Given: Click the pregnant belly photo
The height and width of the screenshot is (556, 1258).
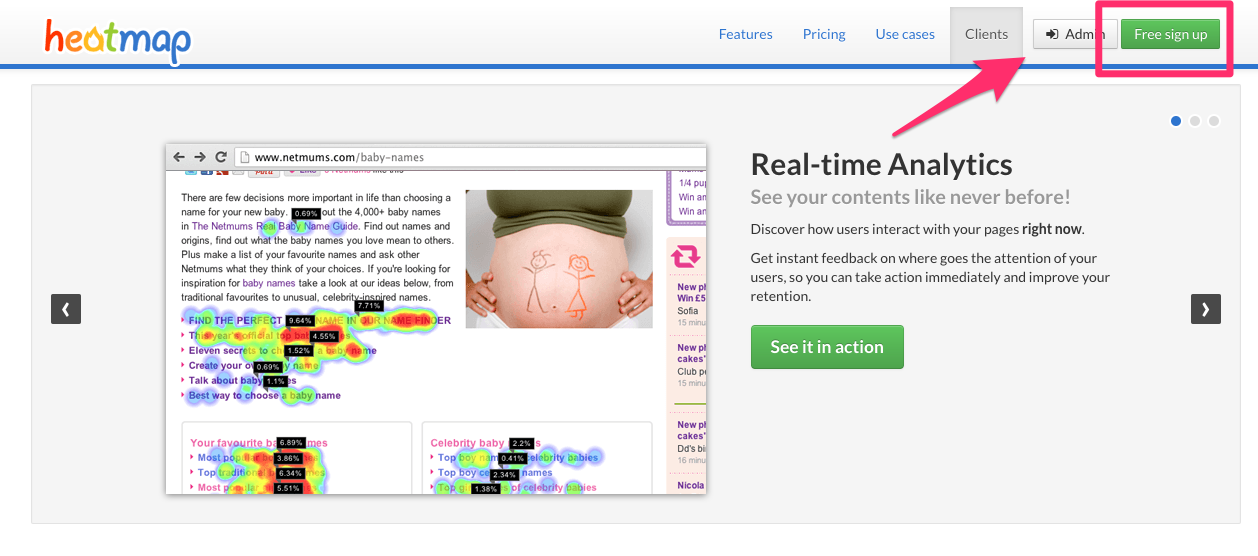Looking at the screenshot, I should [558, 260].
